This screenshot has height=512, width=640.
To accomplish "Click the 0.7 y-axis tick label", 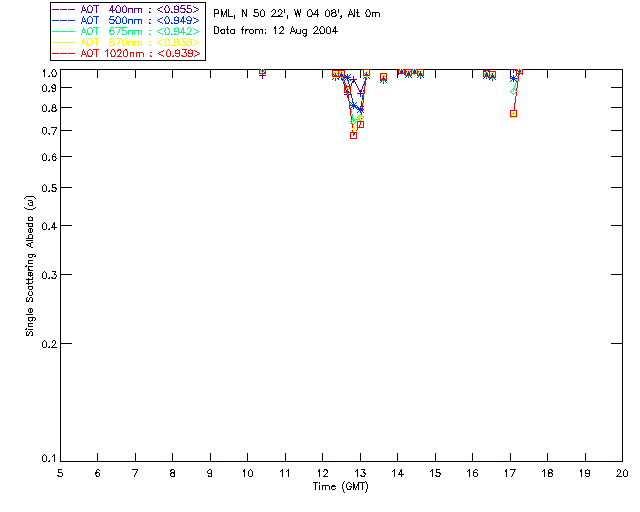I will [49, 131].
